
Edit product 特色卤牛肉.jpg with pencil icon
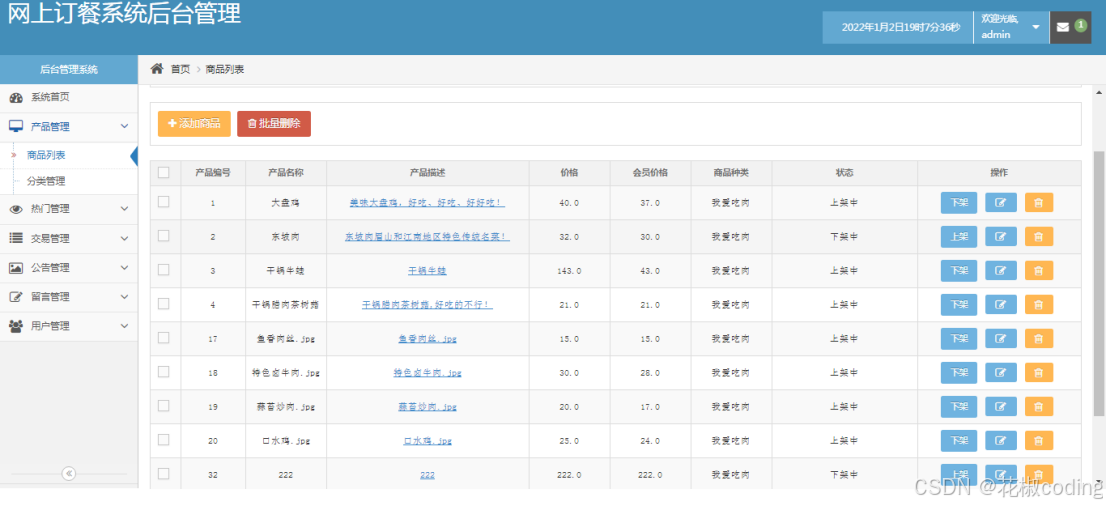[x=1000, y=372]
